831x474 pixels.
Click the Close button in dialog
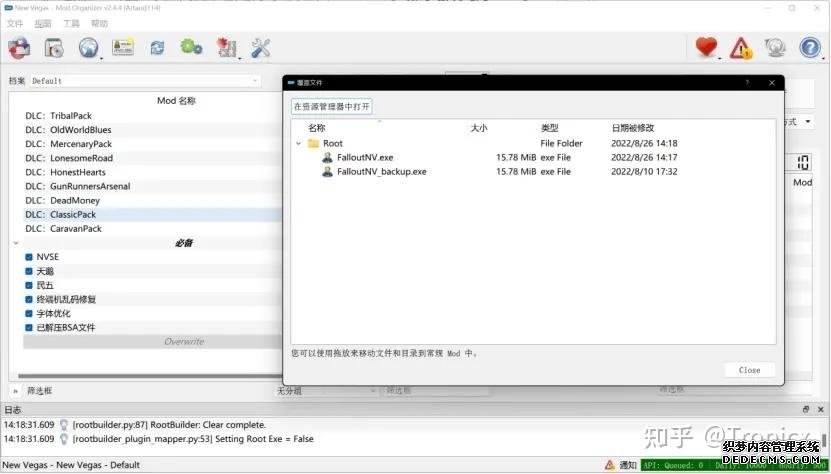(x=749, y=370)
